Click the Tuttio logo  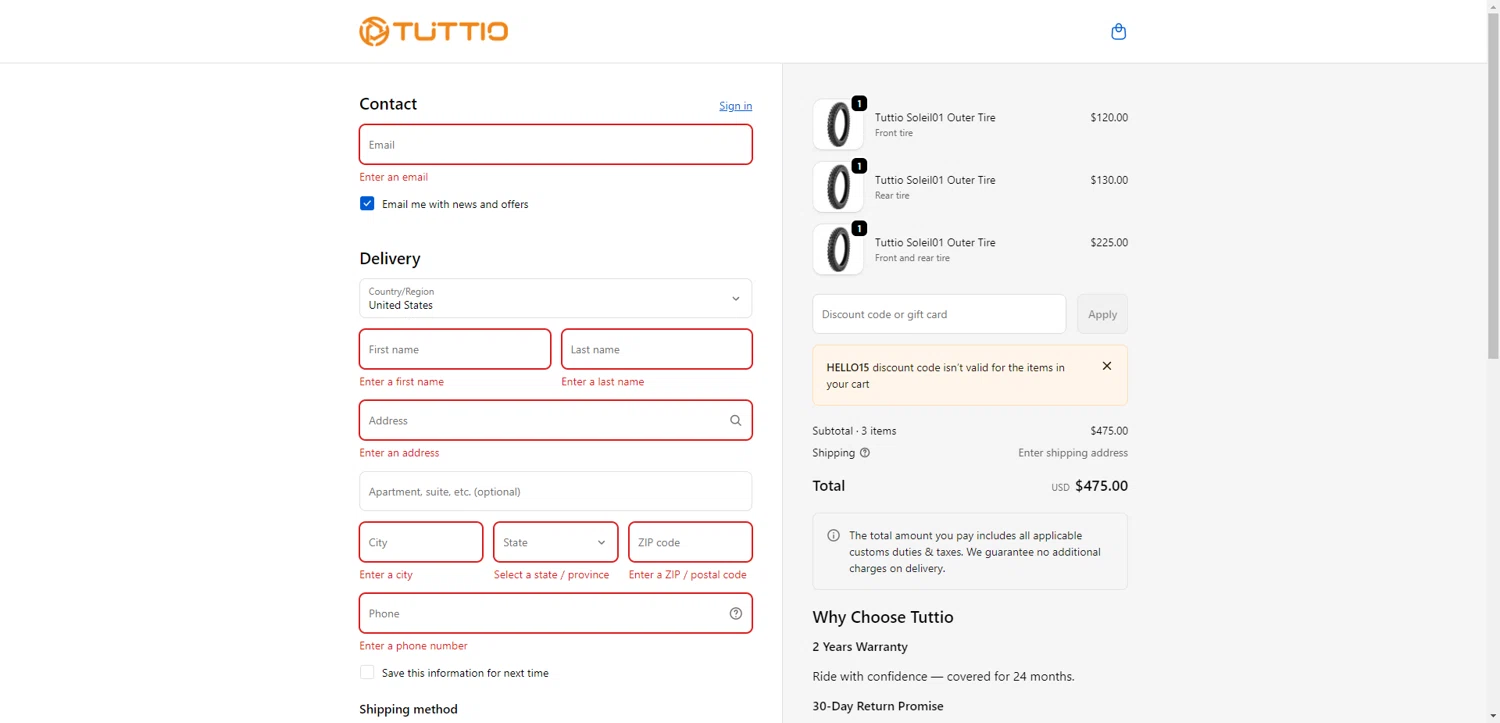click(x=434, y=31)
